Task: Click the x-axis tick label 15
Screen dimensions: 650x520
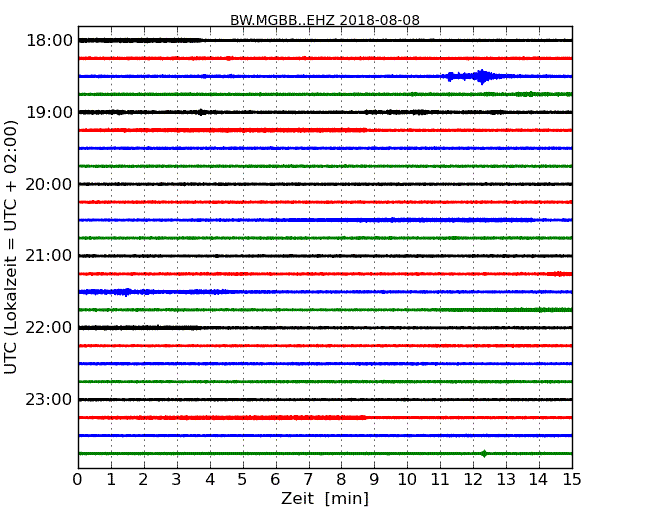Action: (x=572, y=480)
